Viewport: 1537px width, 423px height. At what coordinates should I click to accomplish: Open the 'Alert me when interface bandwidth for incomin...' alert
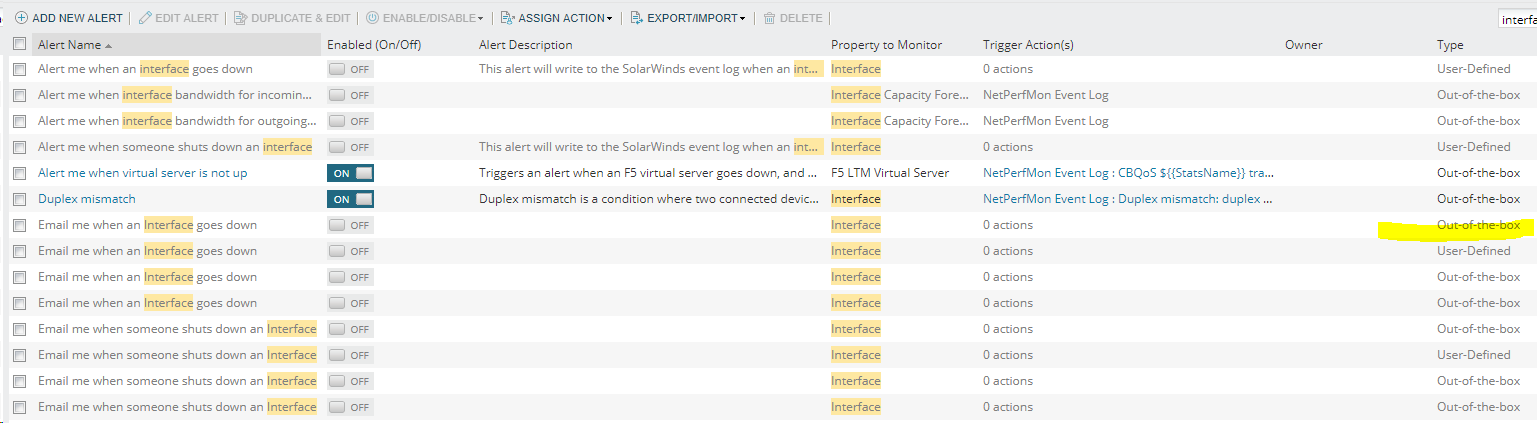coord(175,95)
